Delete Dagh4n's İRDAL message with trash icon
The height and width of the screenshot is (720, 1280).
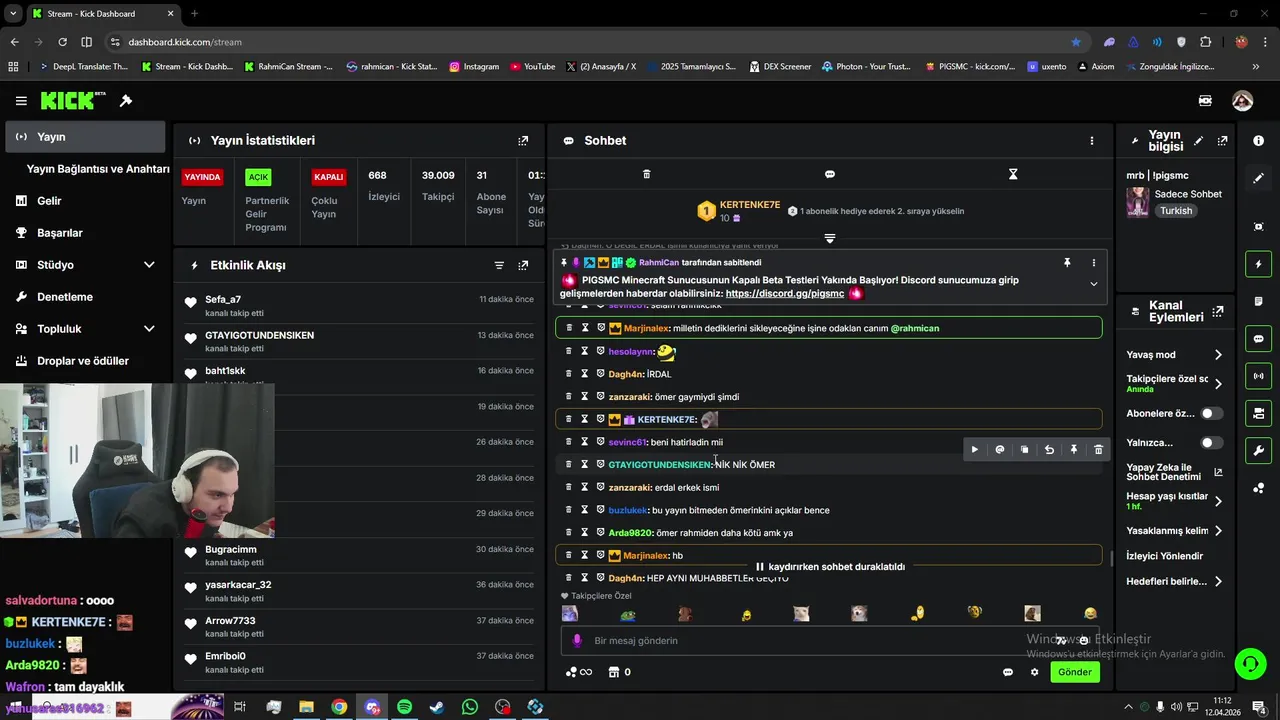[569, 374]
